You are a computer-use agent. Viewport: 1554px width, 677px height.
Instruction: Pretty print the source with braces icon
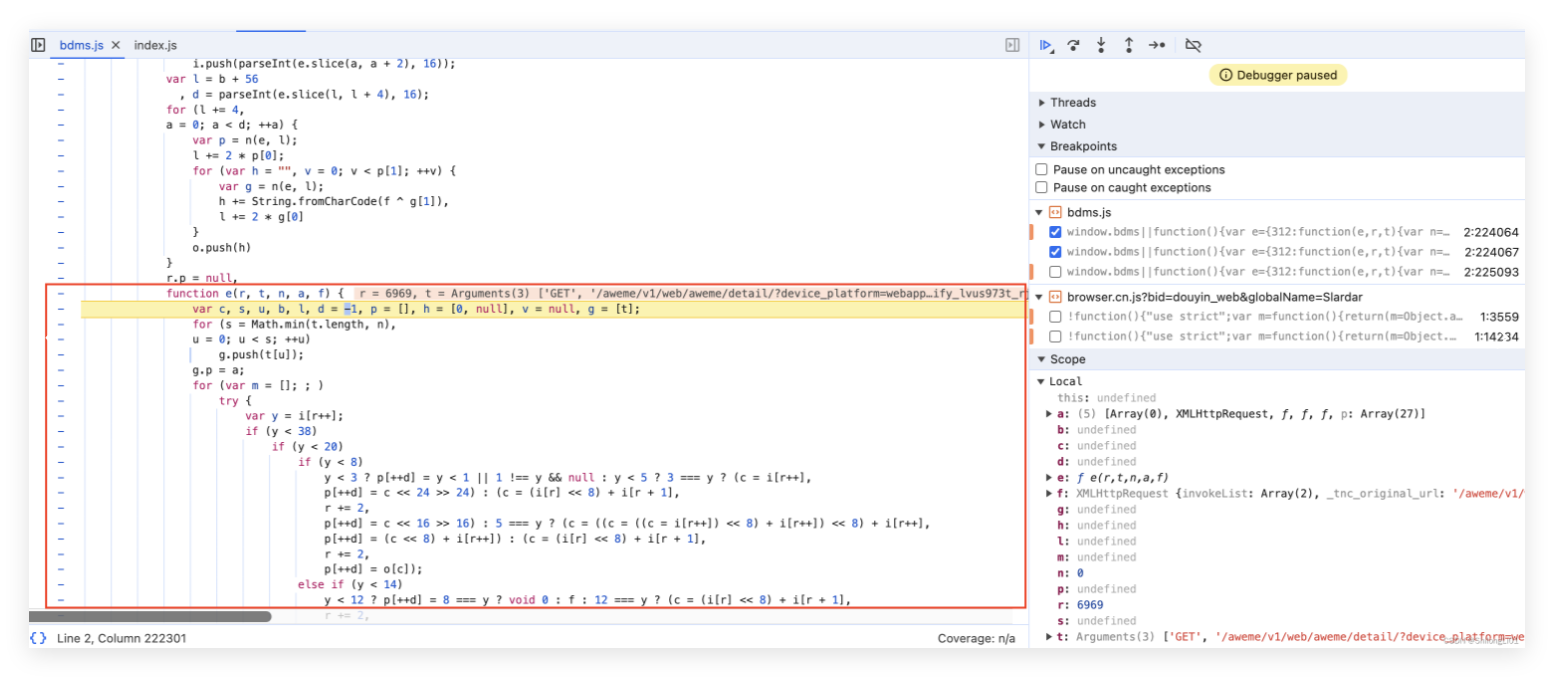38,638
